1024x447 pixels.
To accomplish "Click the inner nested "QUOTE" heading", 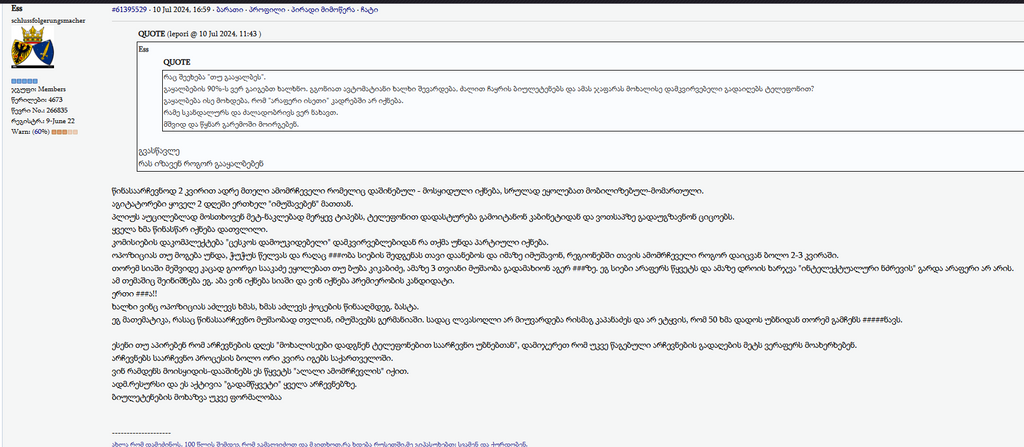I will [176, 62].
